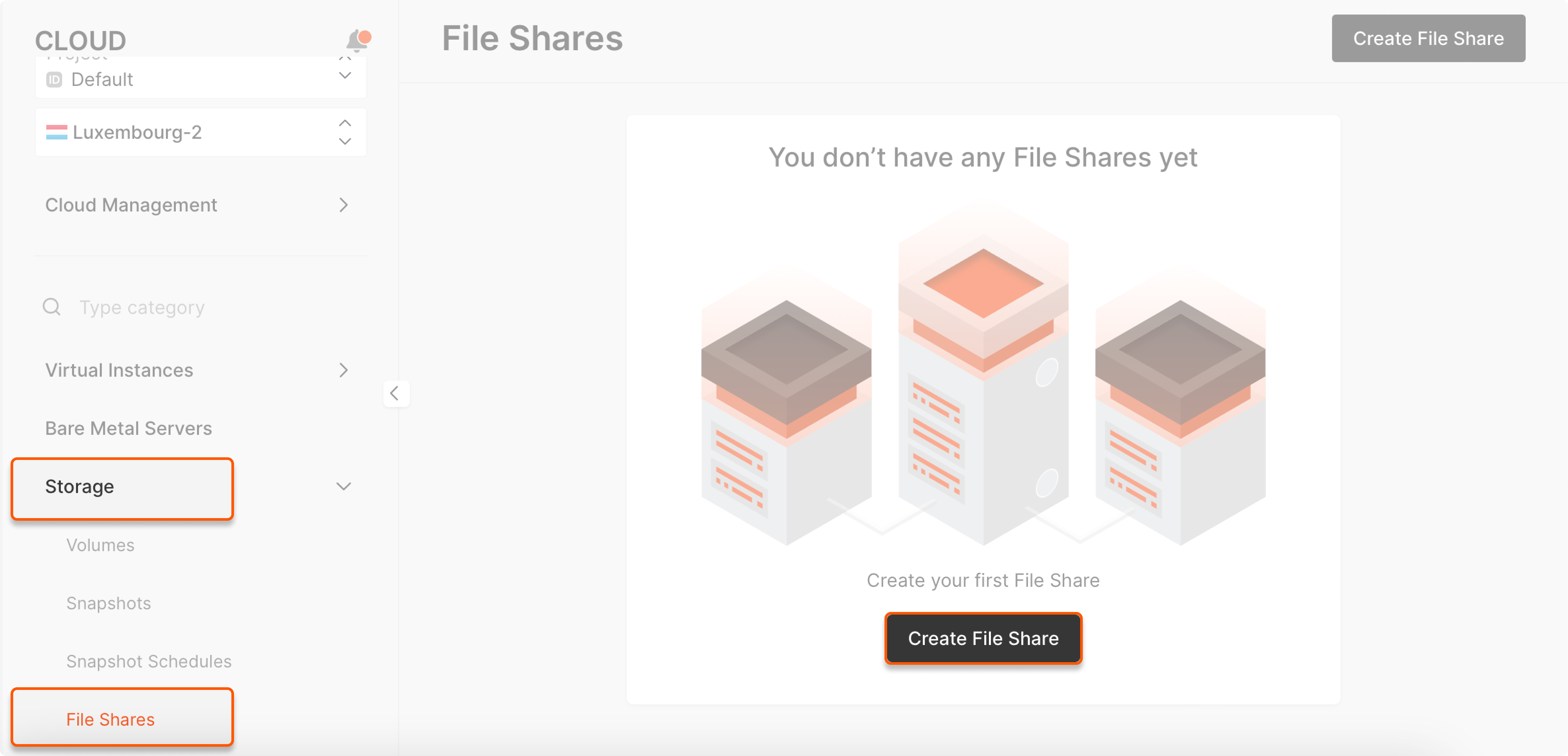Click the central Create File Share button
Viewport: 1568px width, 756px height.
(983, 638)
